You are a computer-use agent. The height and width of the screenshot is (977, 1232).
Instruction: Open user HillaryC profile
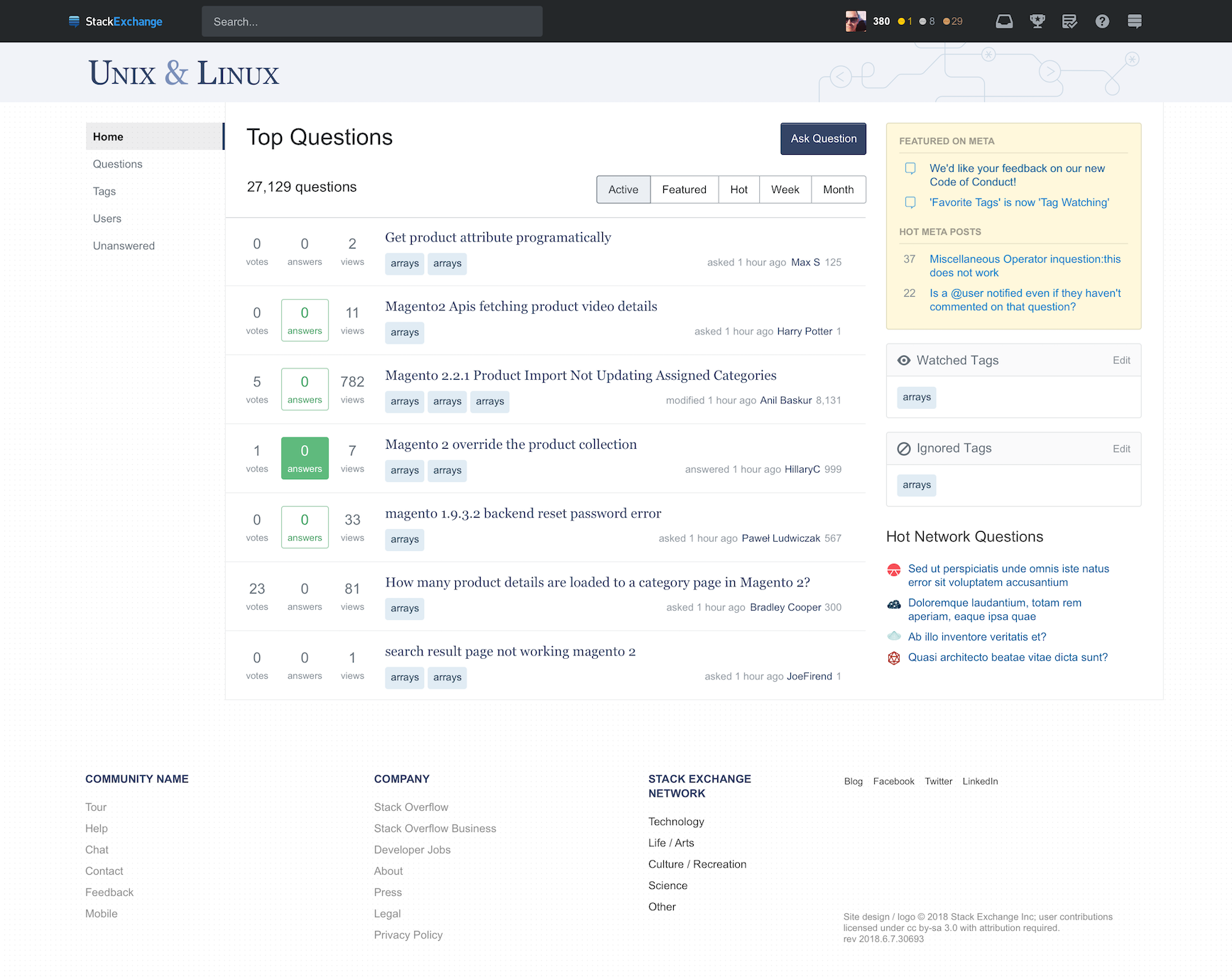(x=802, y=469)
